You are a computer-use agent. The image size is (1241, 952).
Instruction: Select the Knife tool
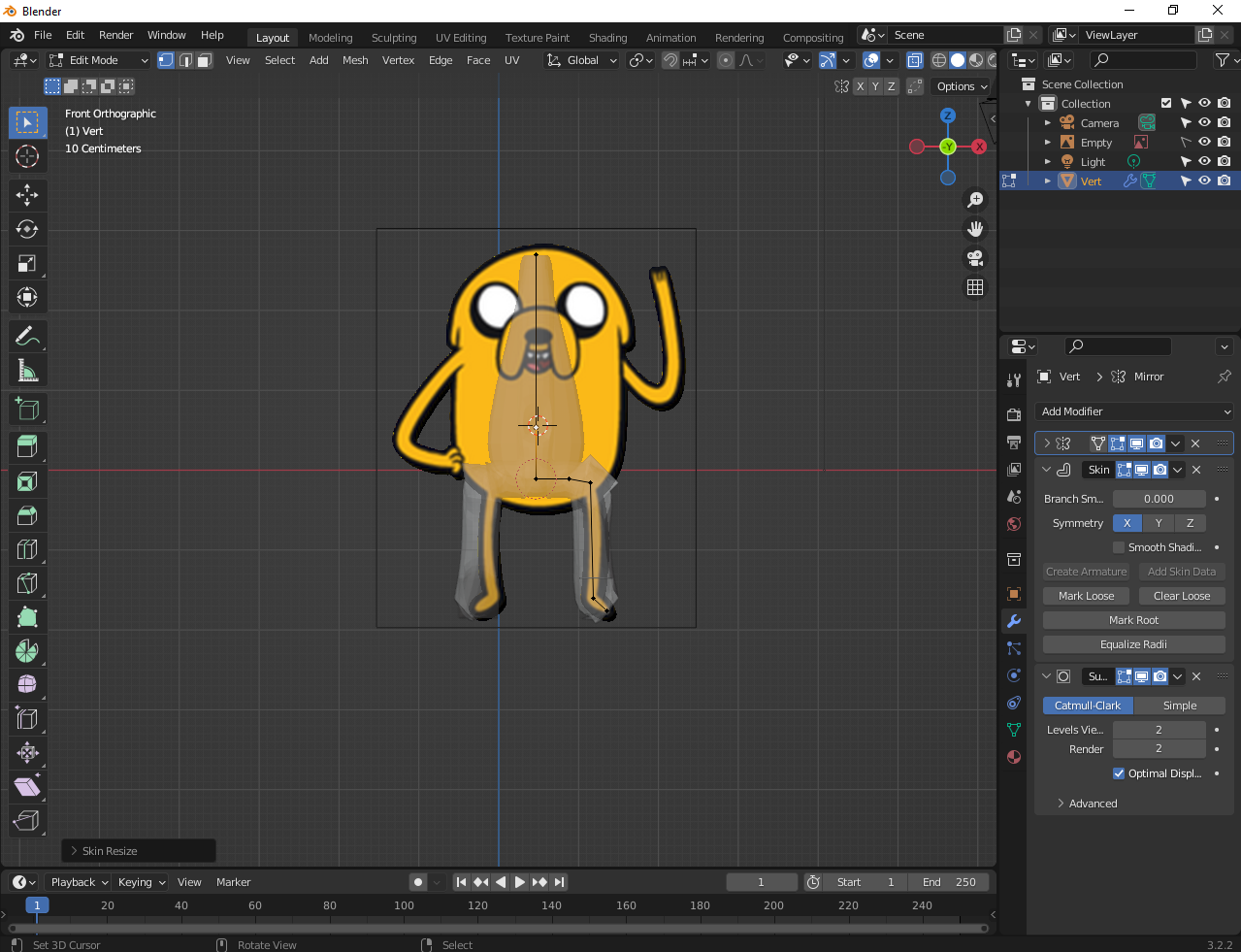(27, 583)
